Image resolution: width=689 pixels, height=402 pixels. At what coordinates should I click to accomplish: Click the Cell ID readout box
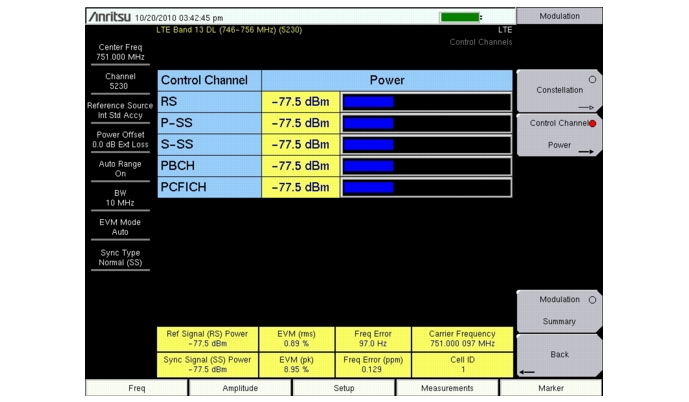point(462,365)
